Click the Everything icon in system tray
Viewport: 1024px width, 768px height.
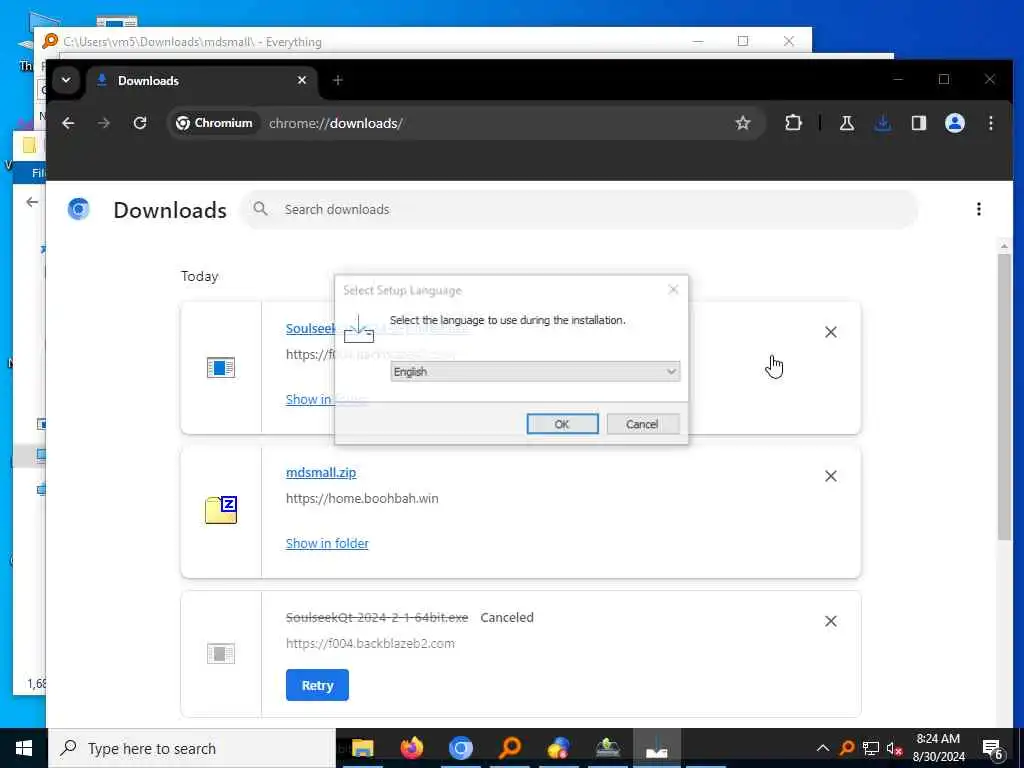point(847,748)
